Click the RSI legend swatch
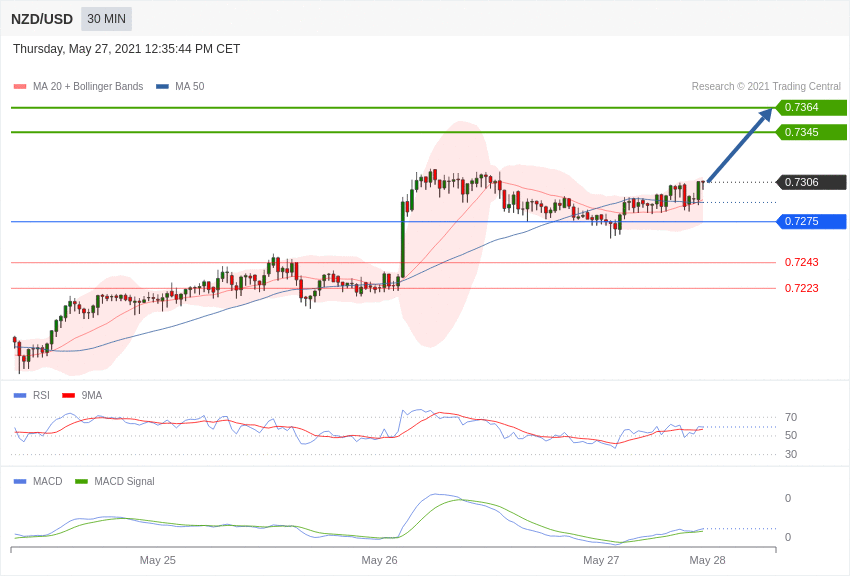Viewport: 850px width, 576px height. (x=20, y=396)
